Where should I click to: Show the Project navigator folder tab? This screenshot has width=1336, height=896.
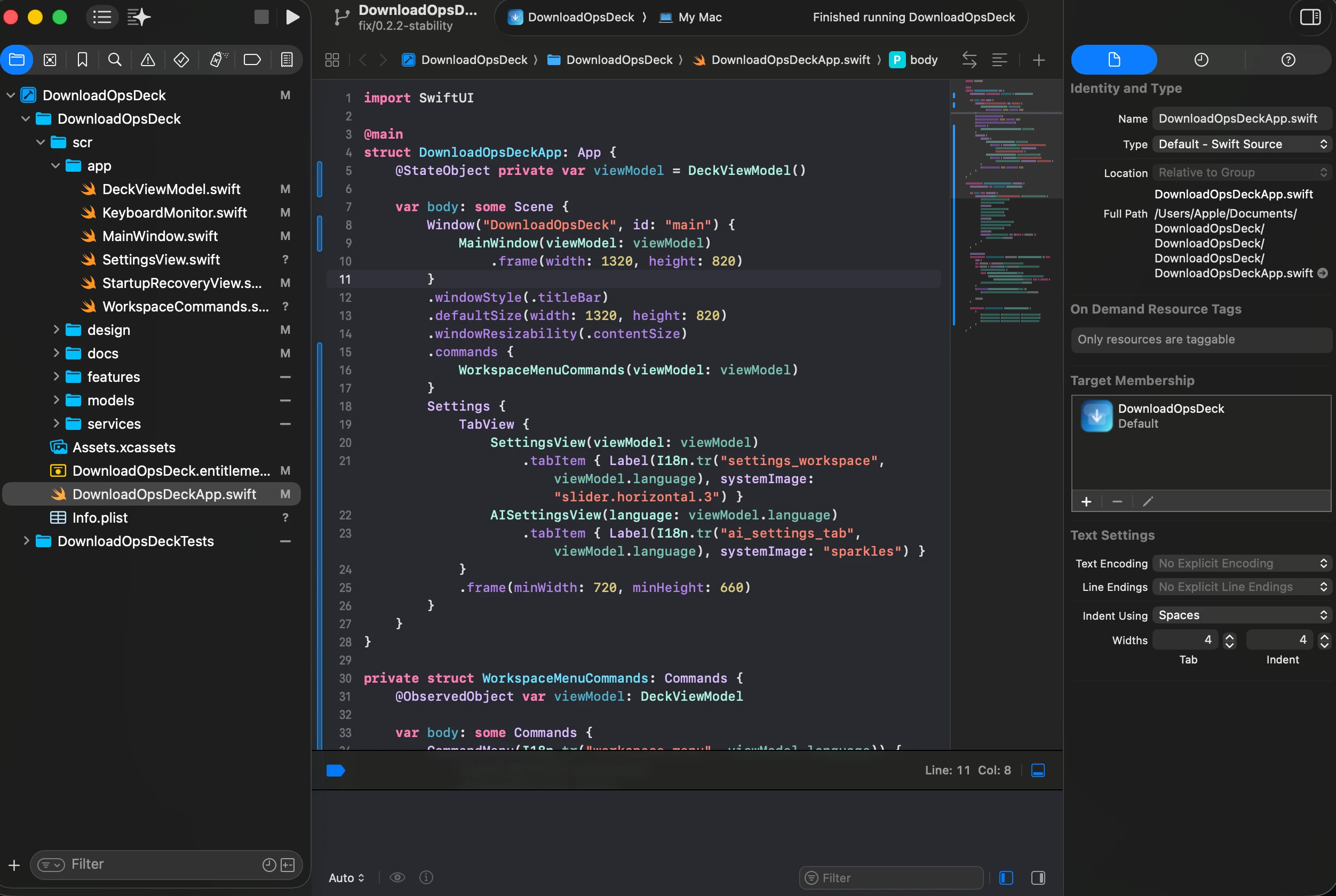click(17, 59)
